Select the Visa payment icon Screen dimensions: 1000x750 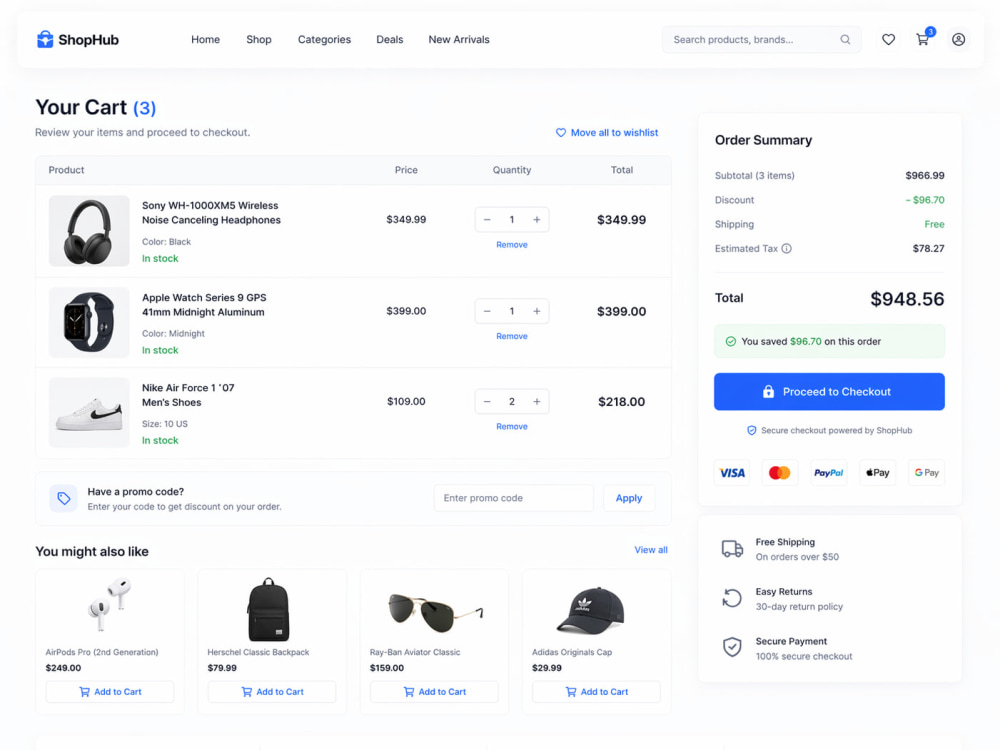pyautogui.click(x=732, y=473)
